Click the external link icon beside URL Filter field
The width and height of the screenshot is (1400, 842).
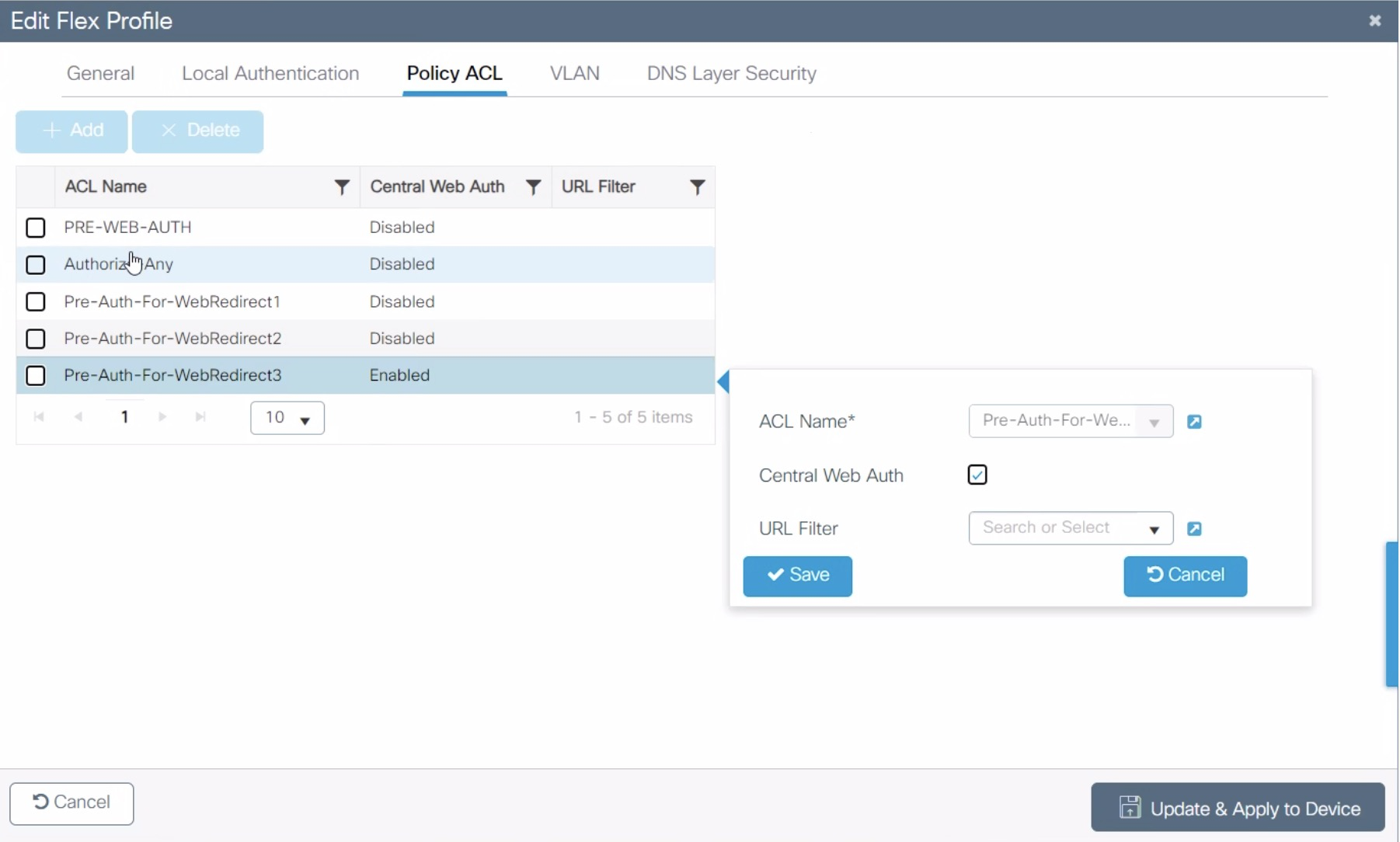coord(1195,528)
